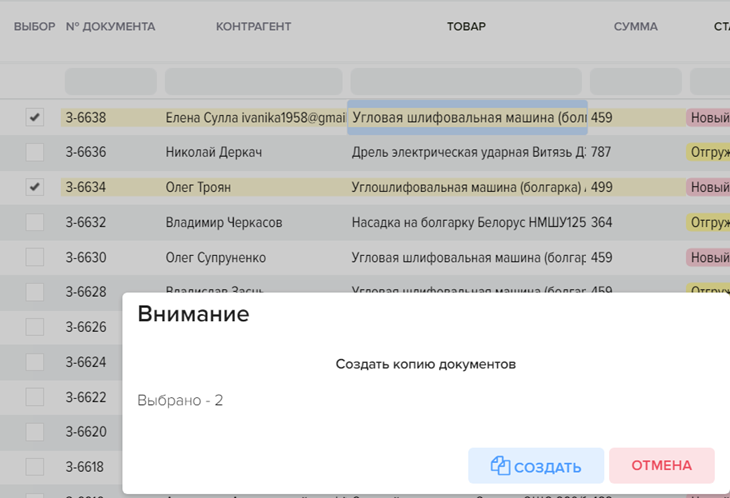Click the Товар column header
The image size is (730, 498).
point(466,27)
